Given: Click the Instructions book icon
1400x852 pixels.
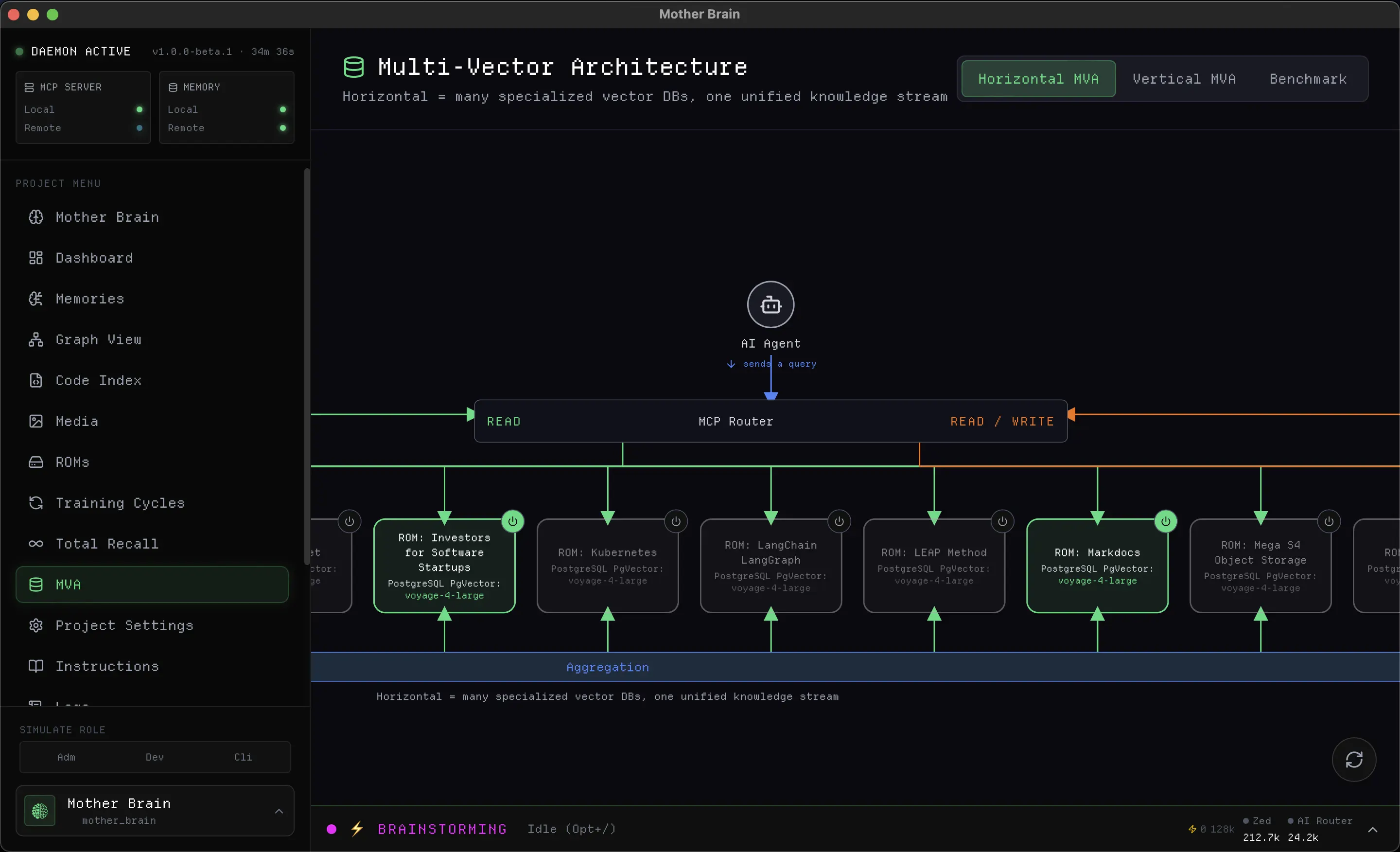Looking at the screenshot, I should [x=36, y=666].
